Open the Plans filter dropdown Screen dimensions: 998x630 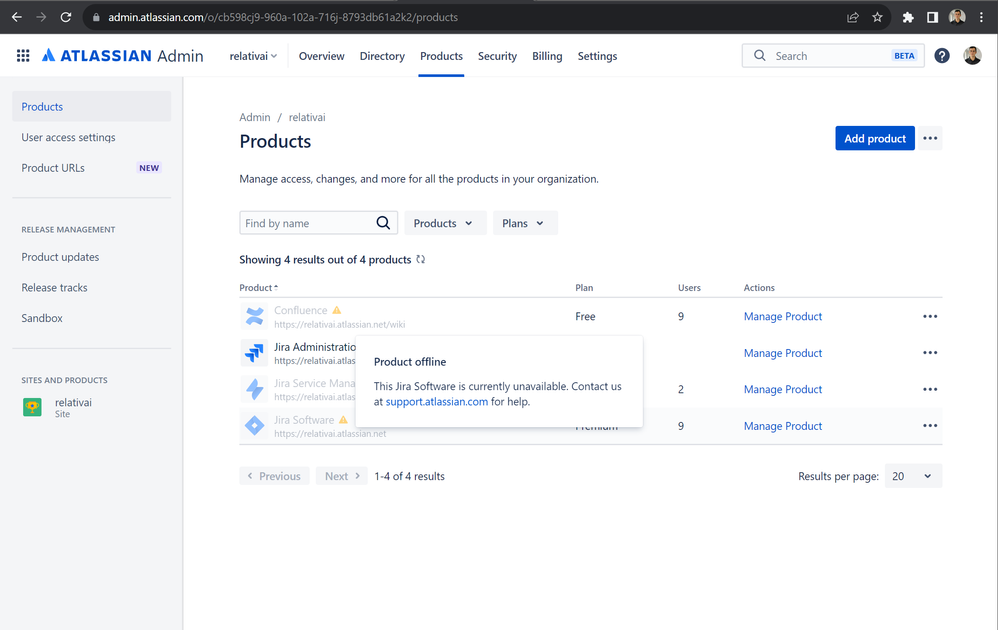pos(525,223)
